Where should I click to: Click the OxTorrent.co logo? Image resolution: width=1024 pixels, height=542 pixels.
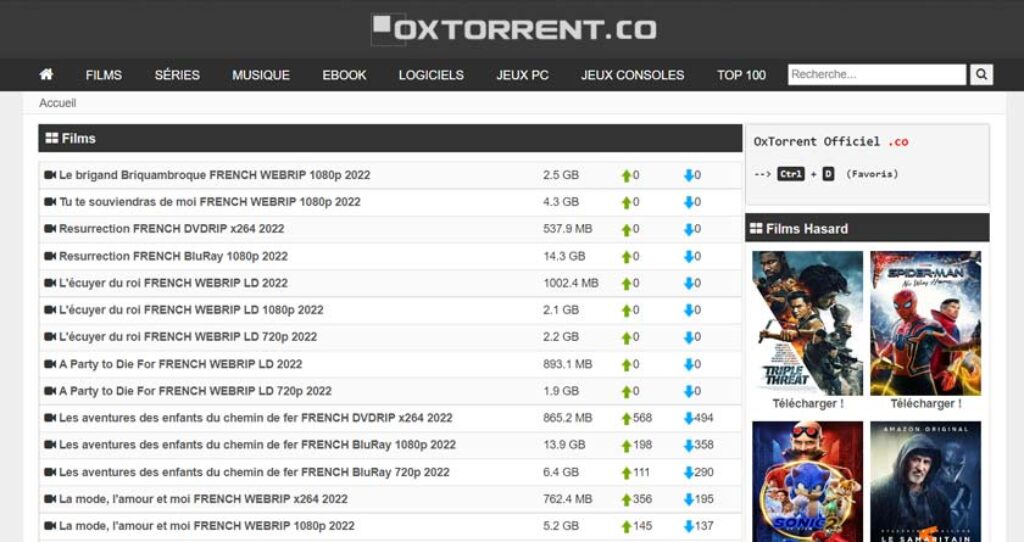pos(513,29)
